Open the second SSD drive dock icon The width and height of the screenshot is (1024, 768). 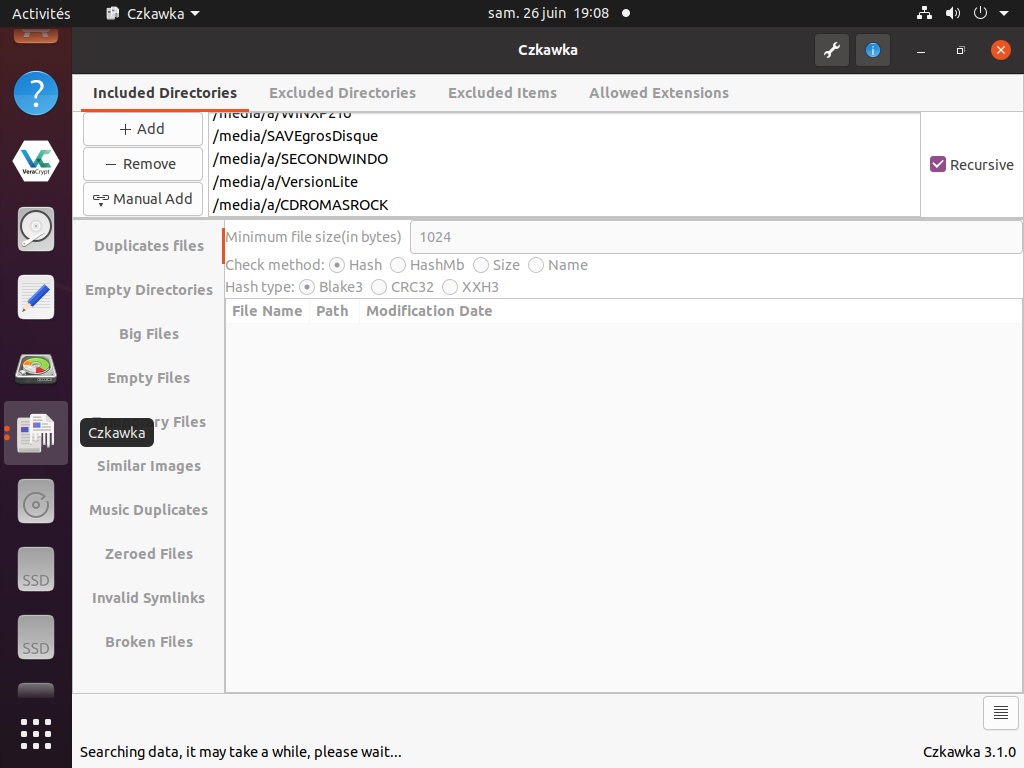pos(36,637)
